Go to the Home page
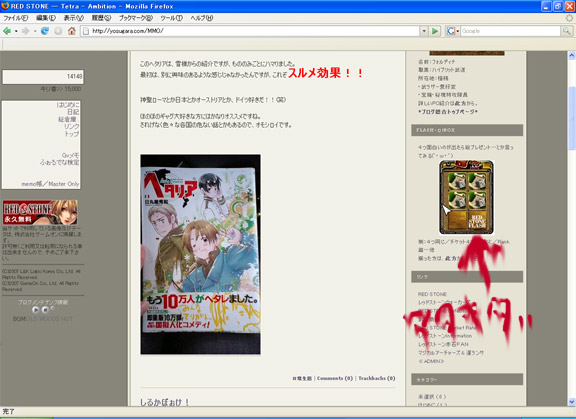 point(72,31)
